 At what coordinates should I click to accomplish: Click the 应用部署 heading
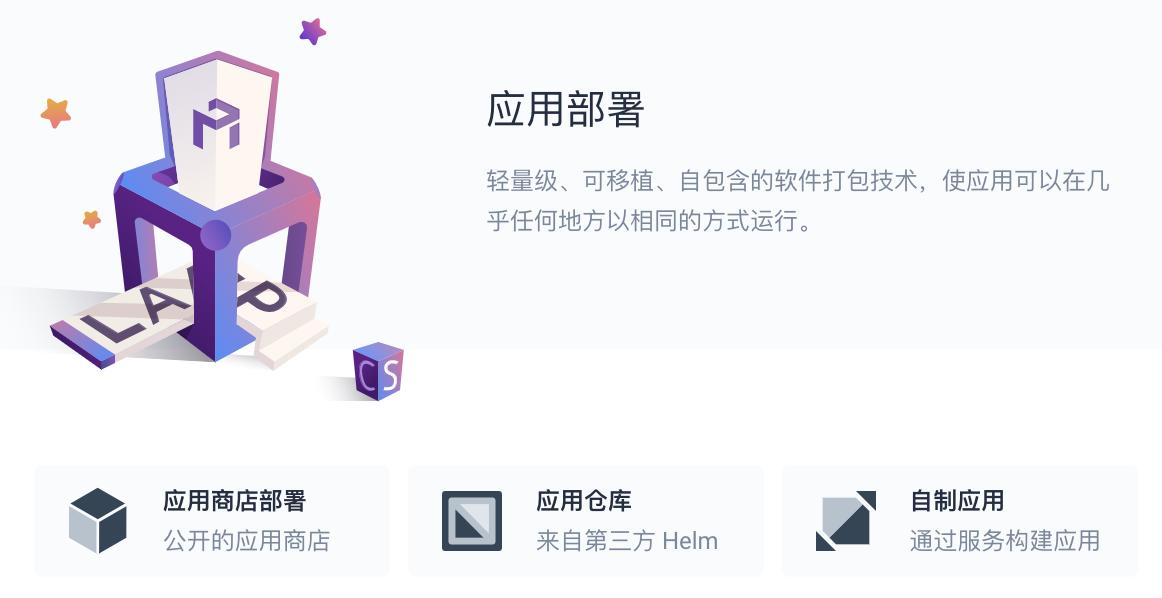(x=565, y=110)
